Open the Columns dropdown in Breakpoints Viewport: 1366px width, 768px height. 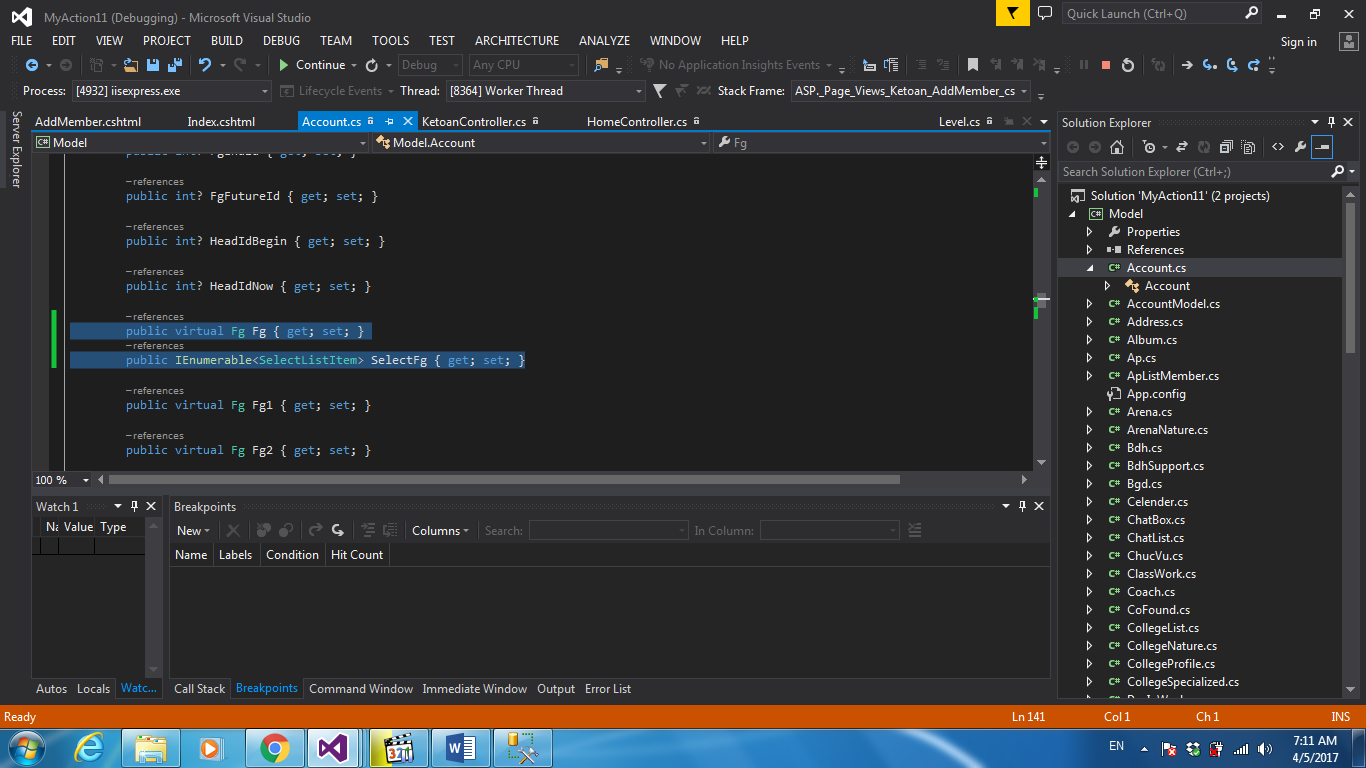(440, 531)
